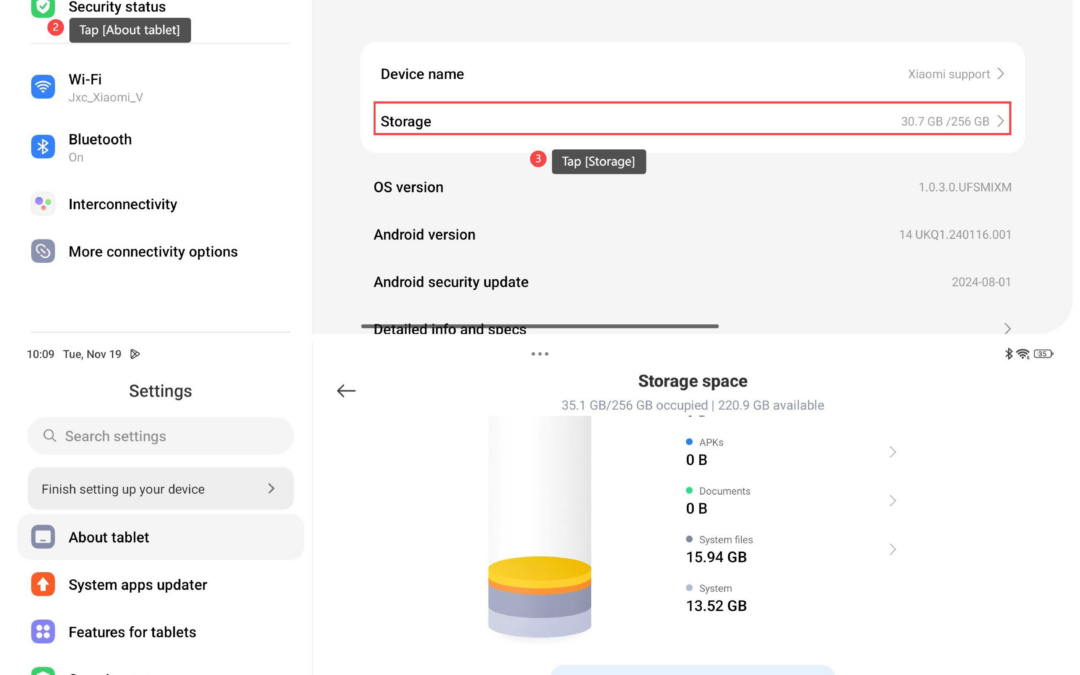The height and width of the screenshot is (675, 1080).
Task: Tap the back arrow on Storage space
Action: point(346,391)
